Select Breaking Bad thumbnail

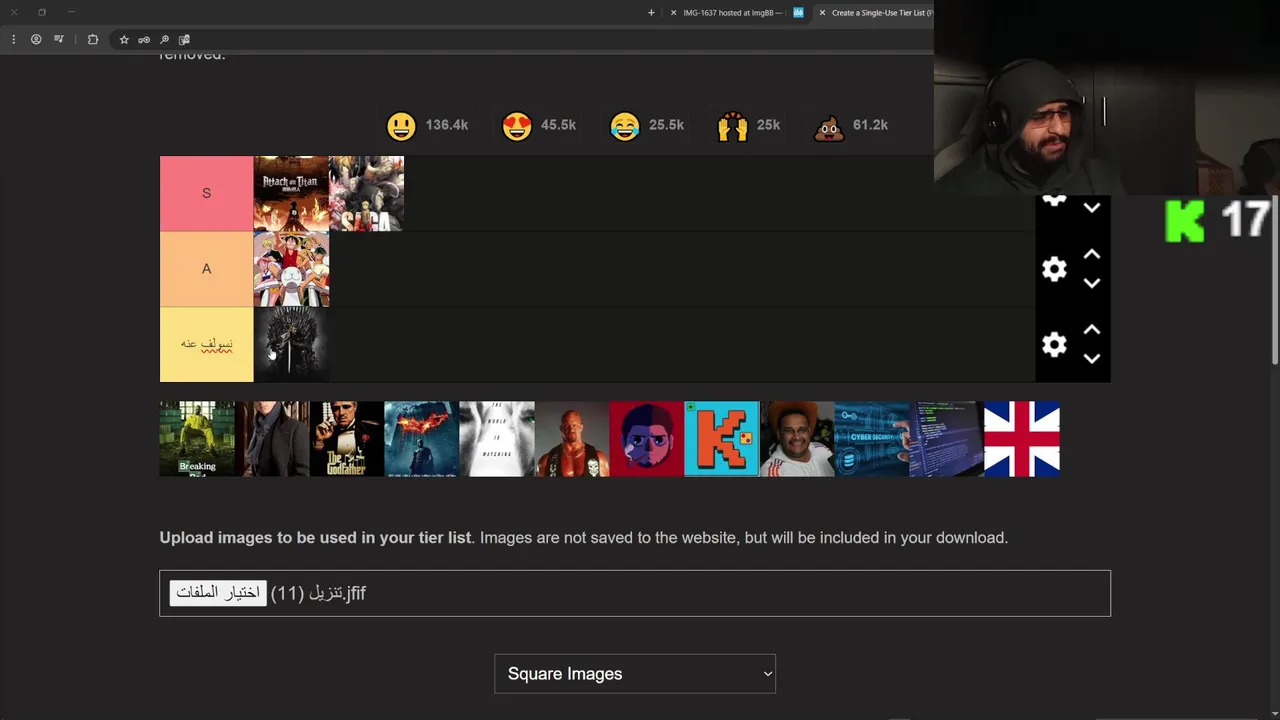pos(197,439)
